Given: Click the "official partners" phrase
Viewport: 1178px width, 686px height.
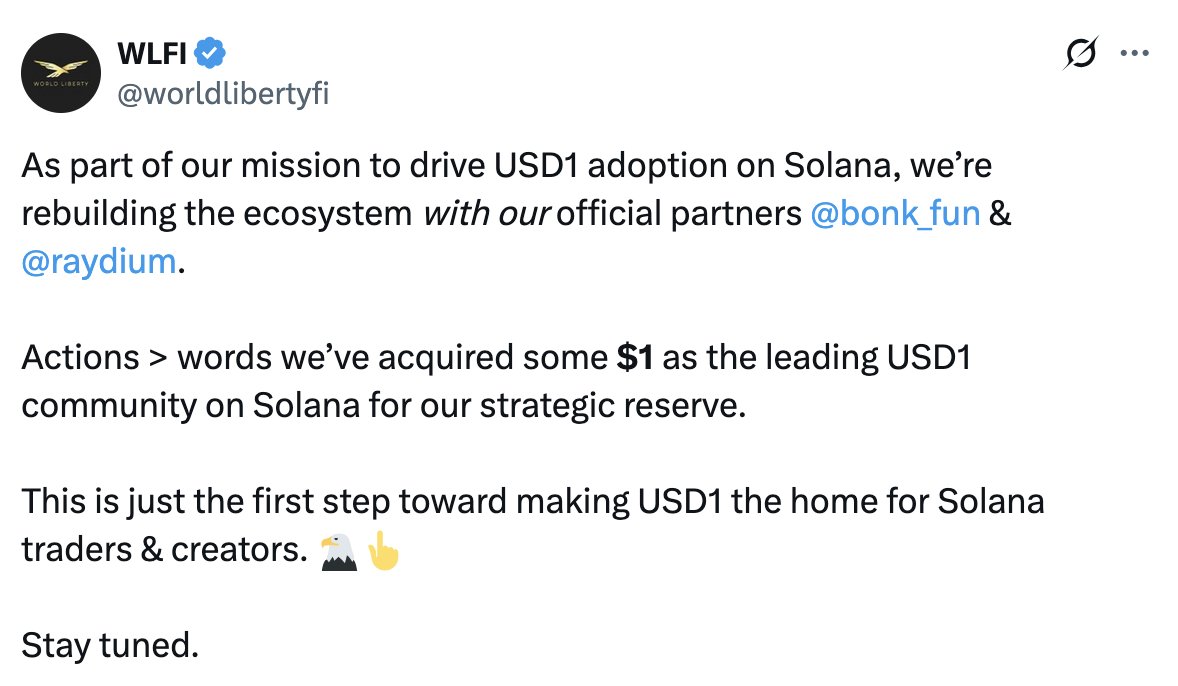Looking at the screenshot, I should (x=680, y=214).
